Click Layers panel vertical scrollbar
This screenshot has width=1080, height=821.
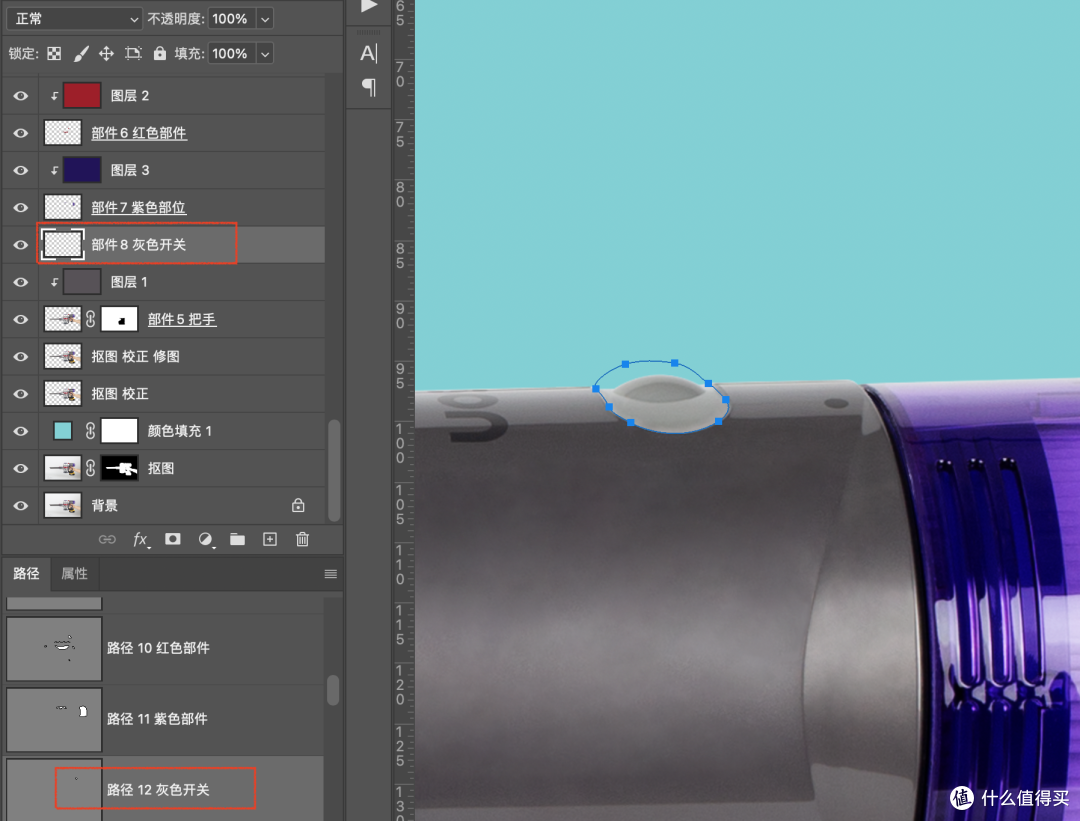[x=334, y=470]
